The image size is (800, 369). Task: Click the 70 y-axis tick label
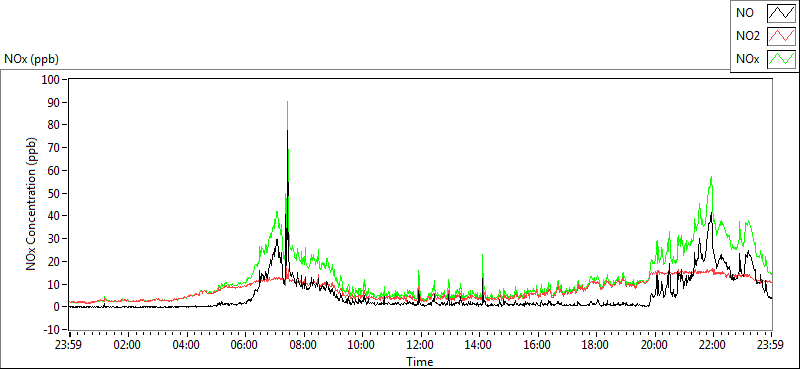point(55,147)
